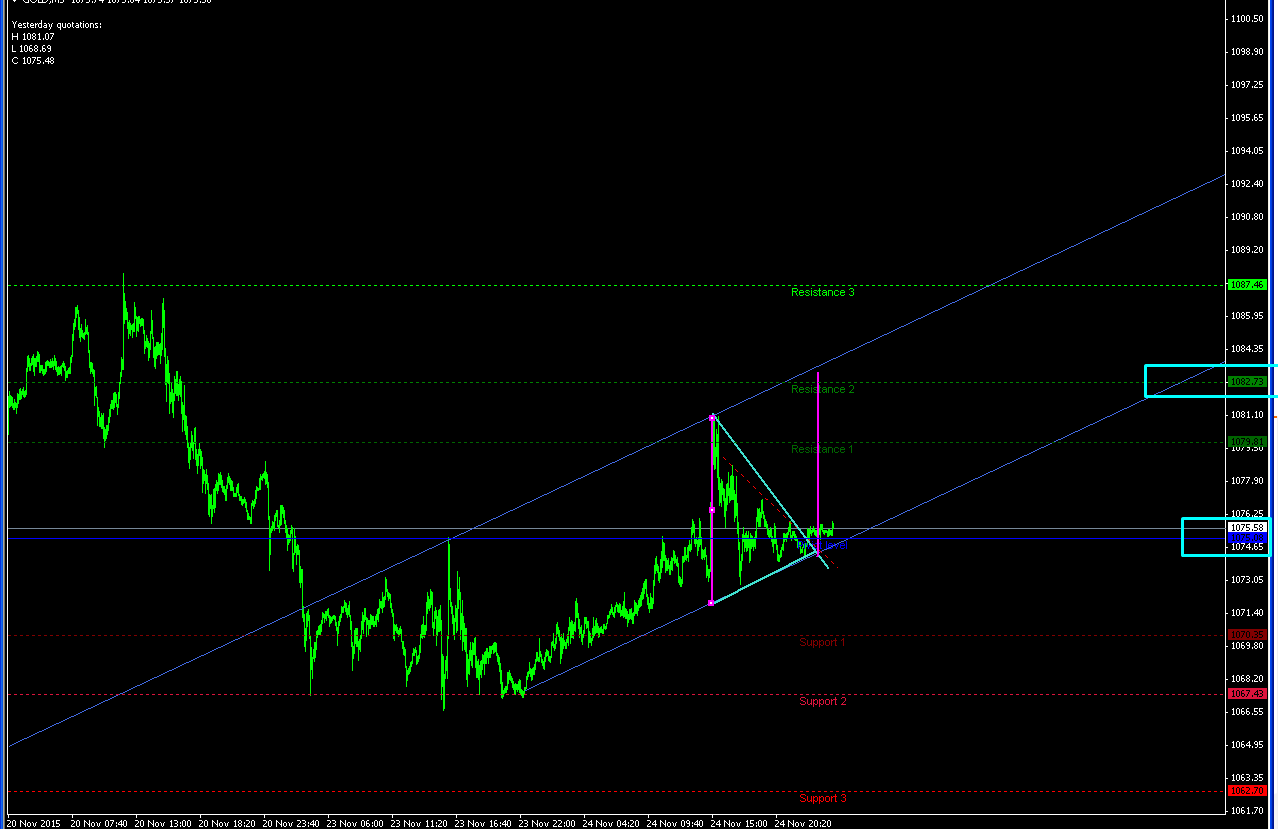Screen dimensions: 1278x829
Task: Select the middle magenta anchor point on vertical line
Action: [712, 509]
